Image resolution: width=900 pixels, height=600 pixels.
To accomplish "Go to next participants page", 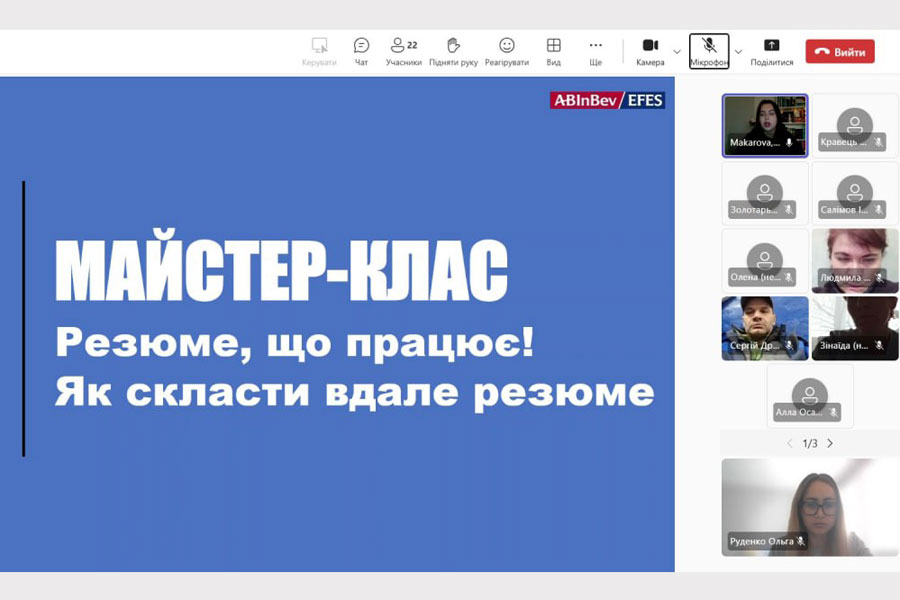I will [x=830, y=443].
